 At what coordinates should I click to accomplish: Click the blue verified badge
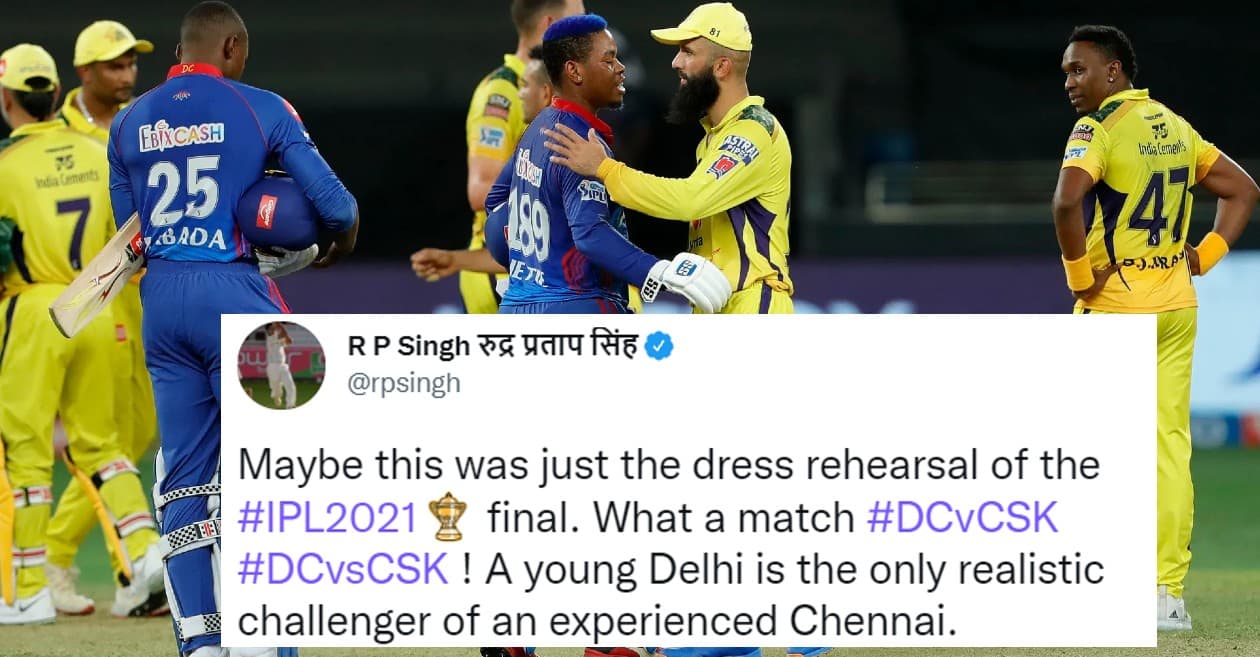[x=658, y=347]
